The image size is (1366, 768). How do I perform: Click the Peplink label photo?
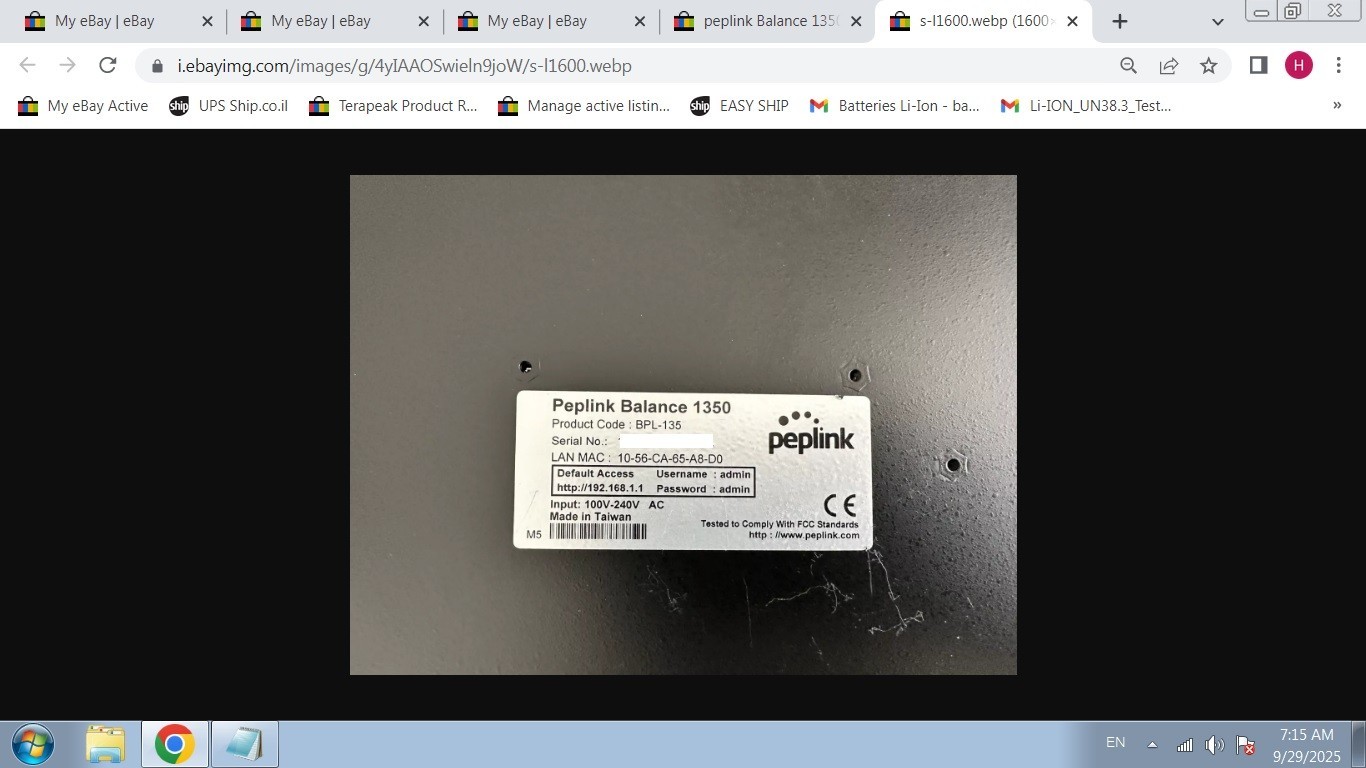point(683,425)
